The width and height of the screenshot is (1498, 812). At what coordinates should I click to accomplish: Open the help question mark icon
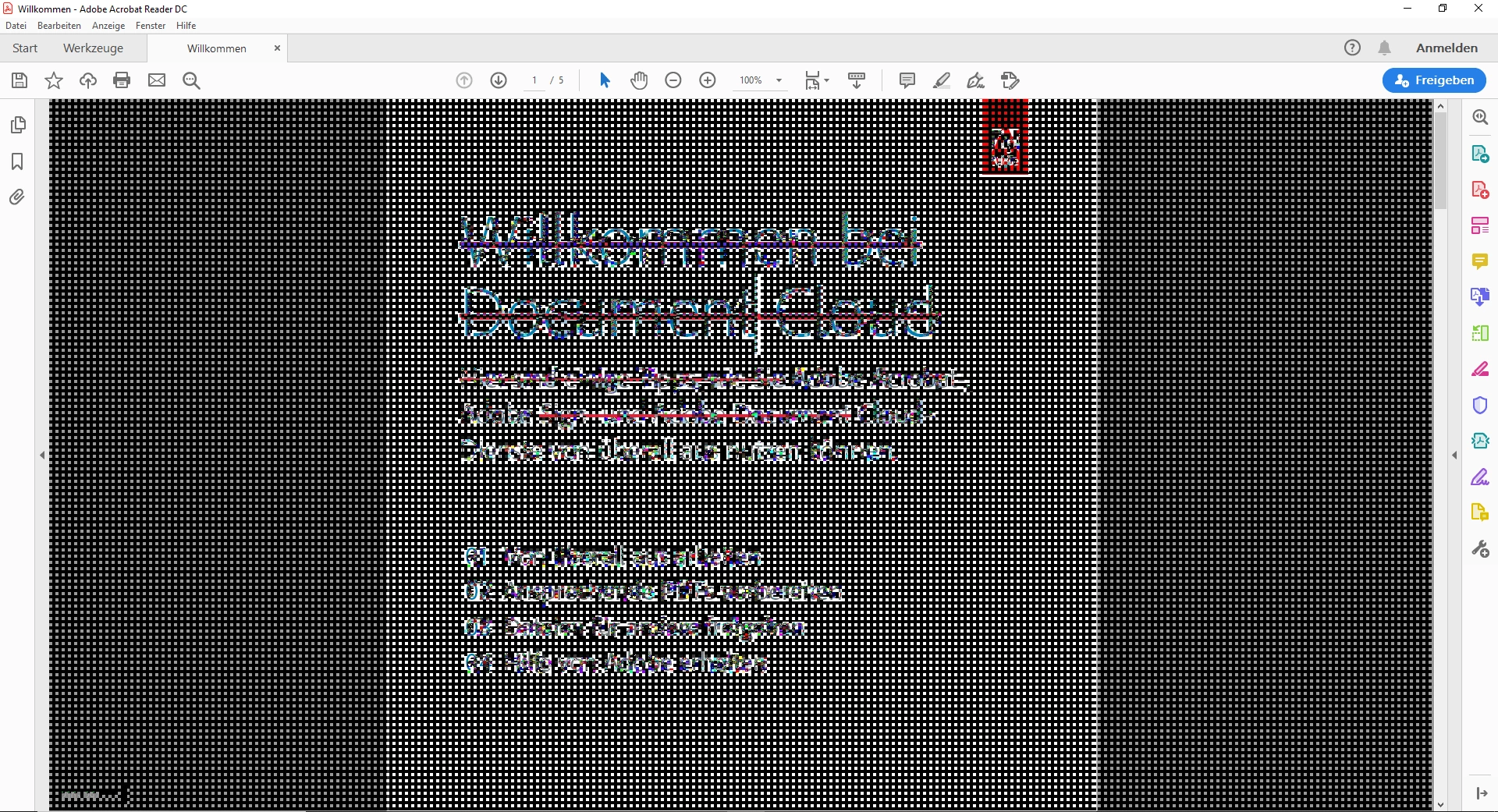tap(1352, 48)
